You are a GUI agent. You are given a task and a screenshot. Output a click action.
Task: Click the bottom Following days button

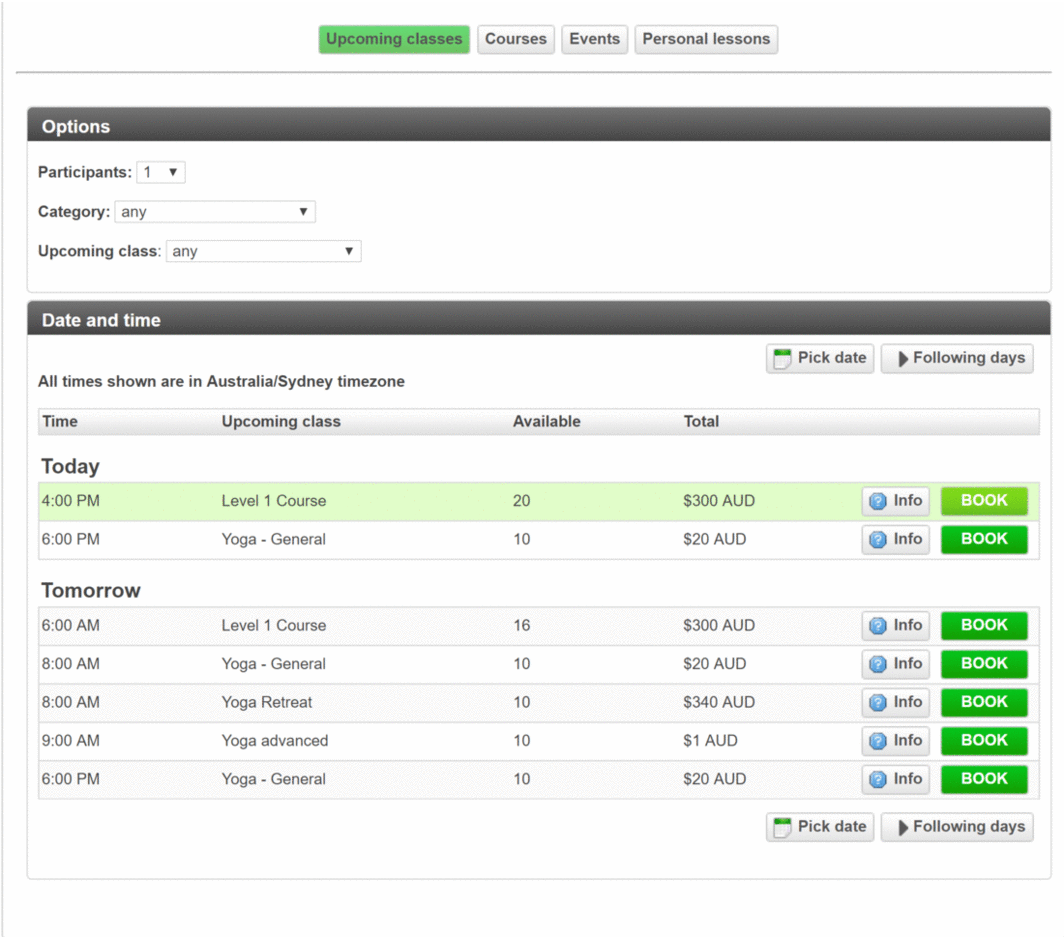pos(957,827)
